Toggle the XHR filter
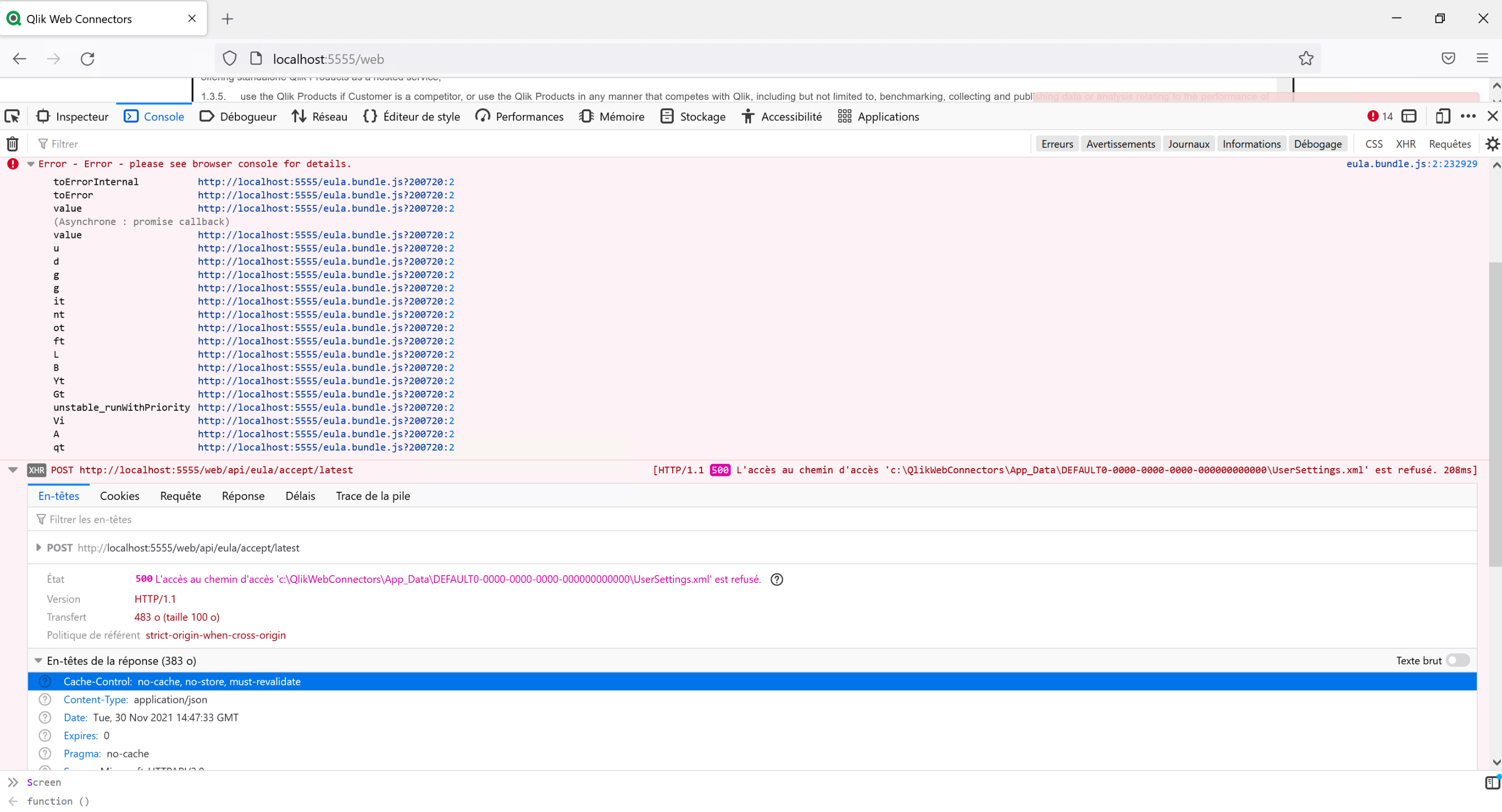The height and width of the screenshot is (812, 1502). pyautogui.click(x=1405, y=144)
